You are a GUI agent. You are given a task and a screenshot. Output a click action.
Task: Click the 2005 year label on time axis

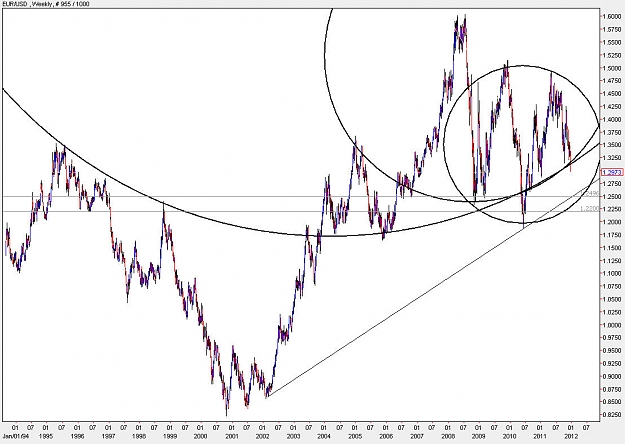[355, 436]
